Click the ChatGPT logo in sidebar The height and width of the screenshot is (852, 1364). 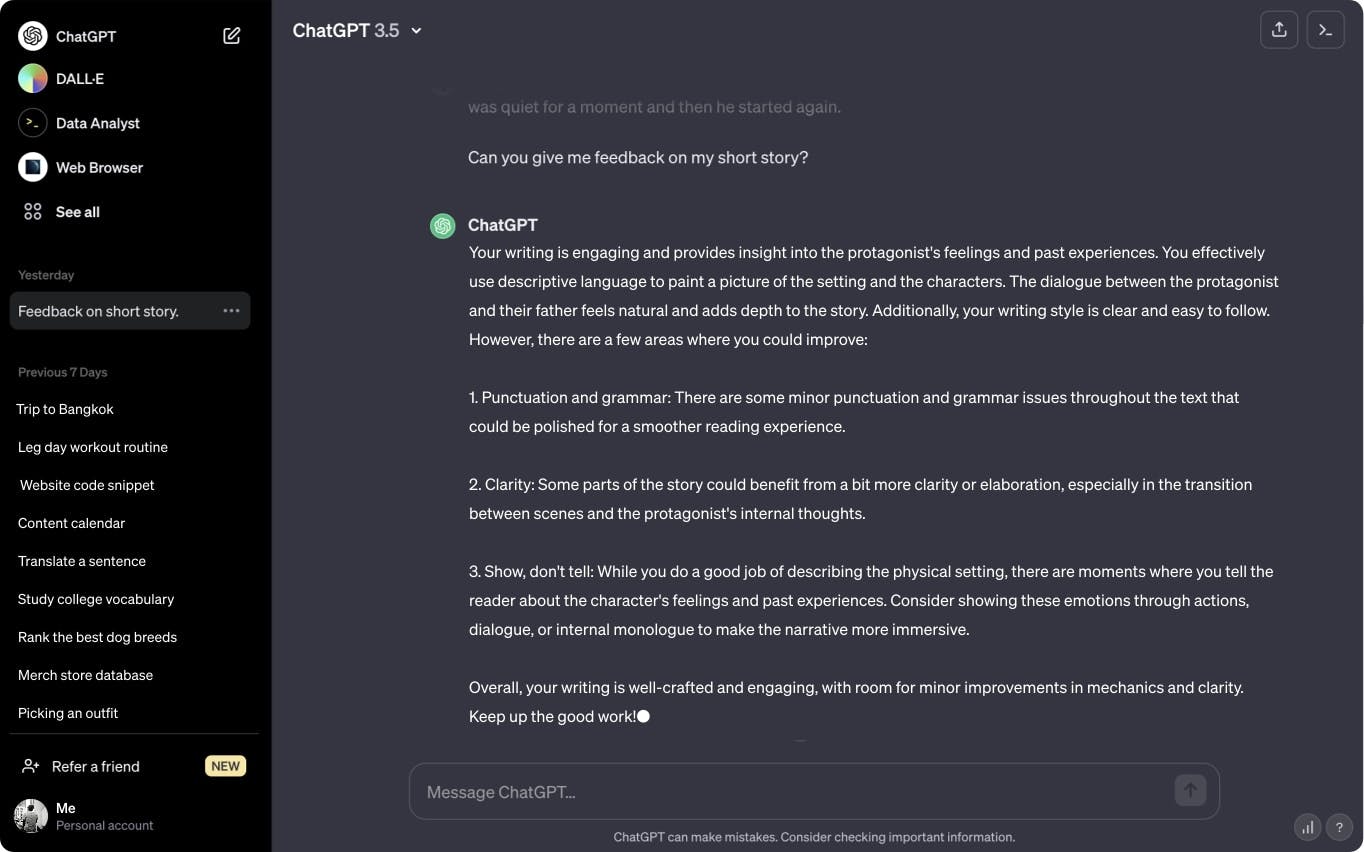point(33,36)
